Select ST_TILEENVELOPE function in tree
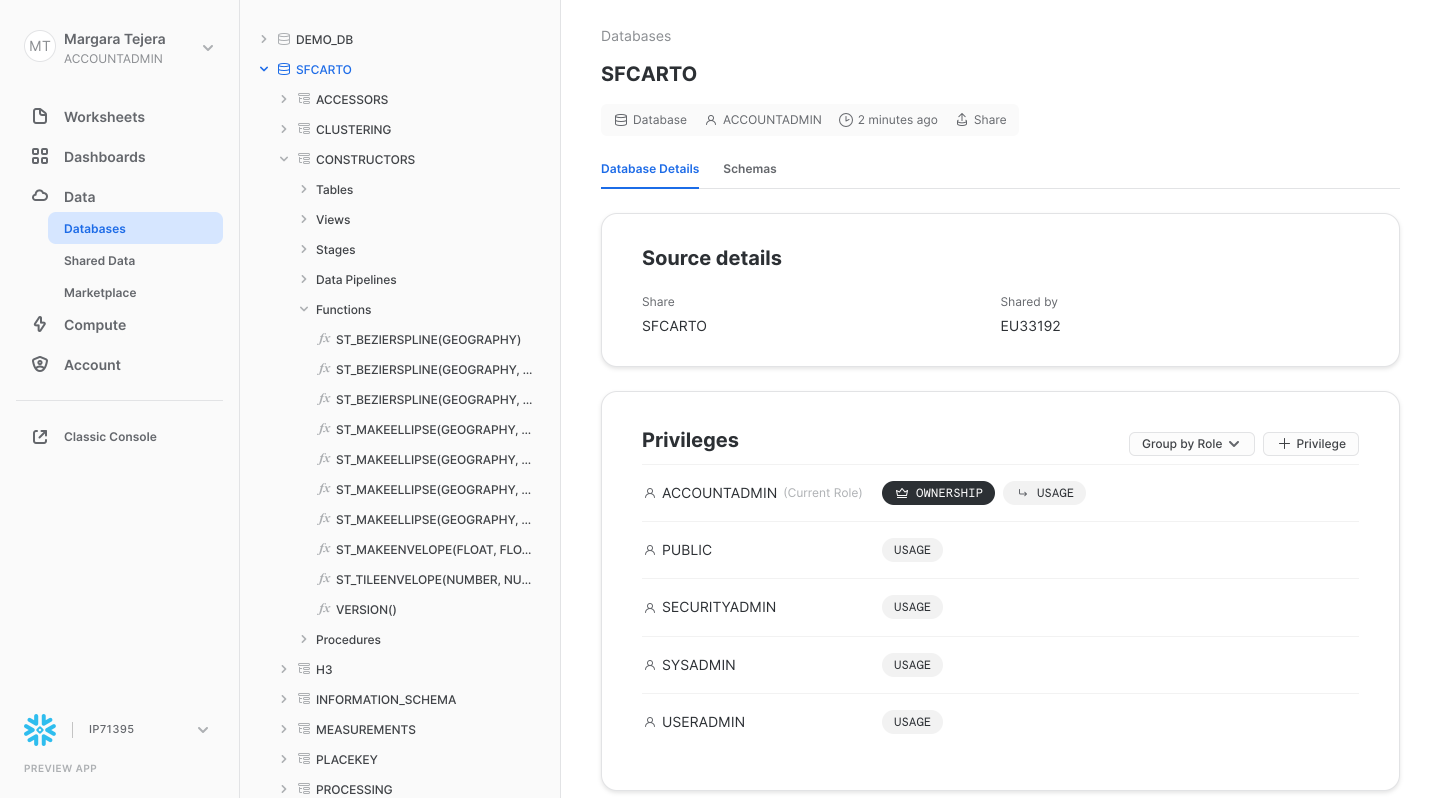Image resolution: width=1440 pixels, height=798 pixels. pos(433,580)
